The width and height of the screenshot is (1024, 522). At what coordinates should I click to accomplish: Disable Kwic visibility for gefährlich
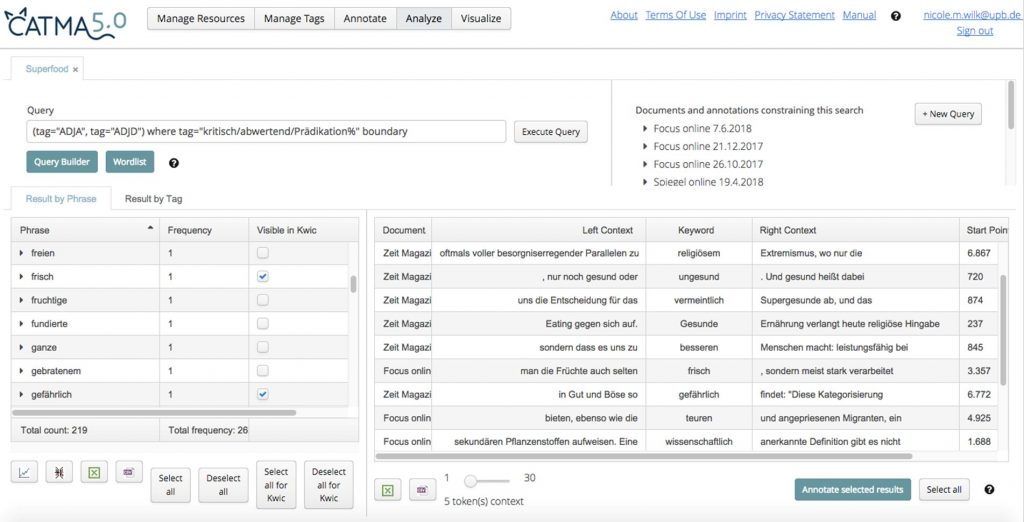click(x=263, y=394)
